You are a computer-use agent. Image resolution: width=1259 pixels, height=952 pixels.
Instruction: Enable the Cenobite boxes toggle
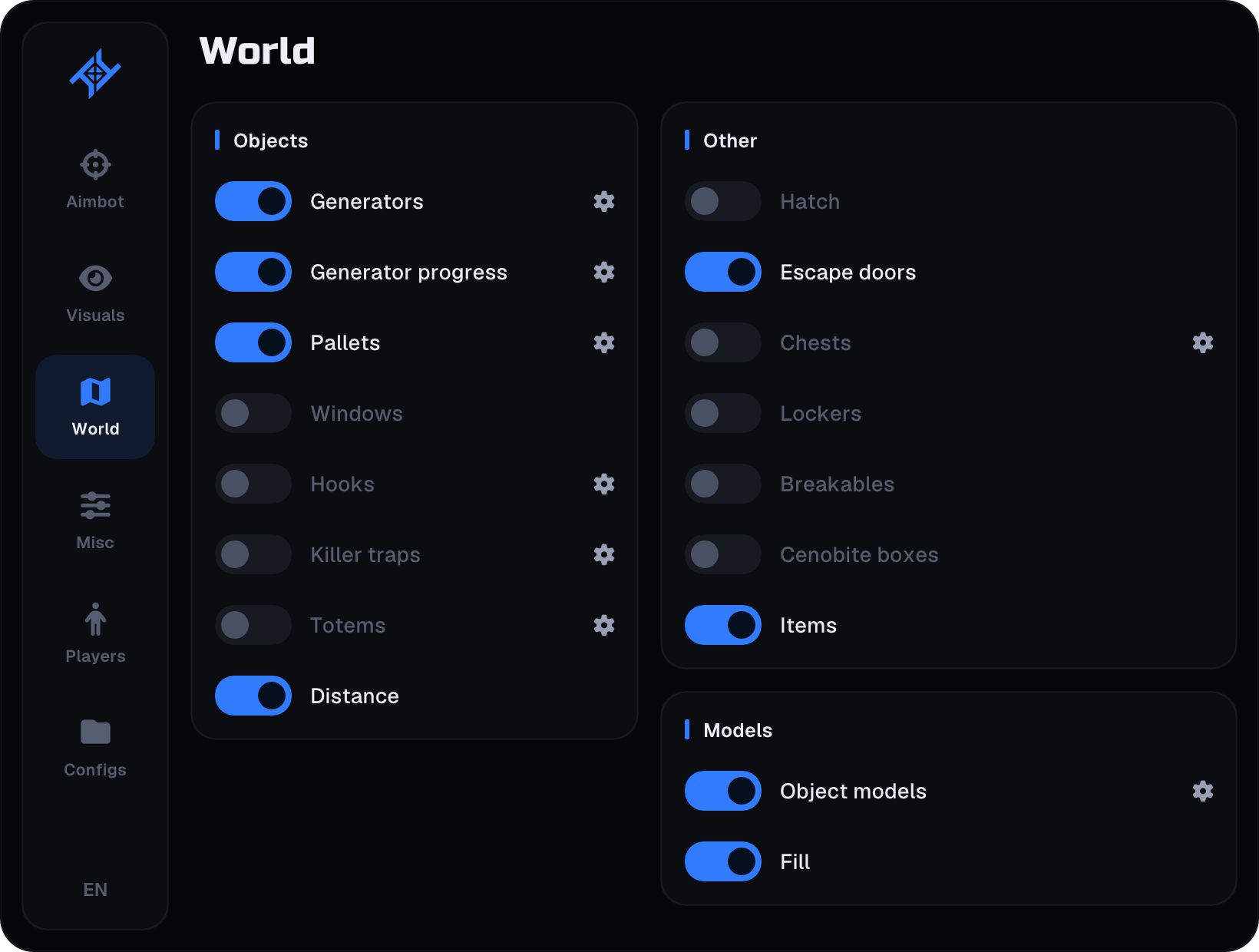coord(723,554)
